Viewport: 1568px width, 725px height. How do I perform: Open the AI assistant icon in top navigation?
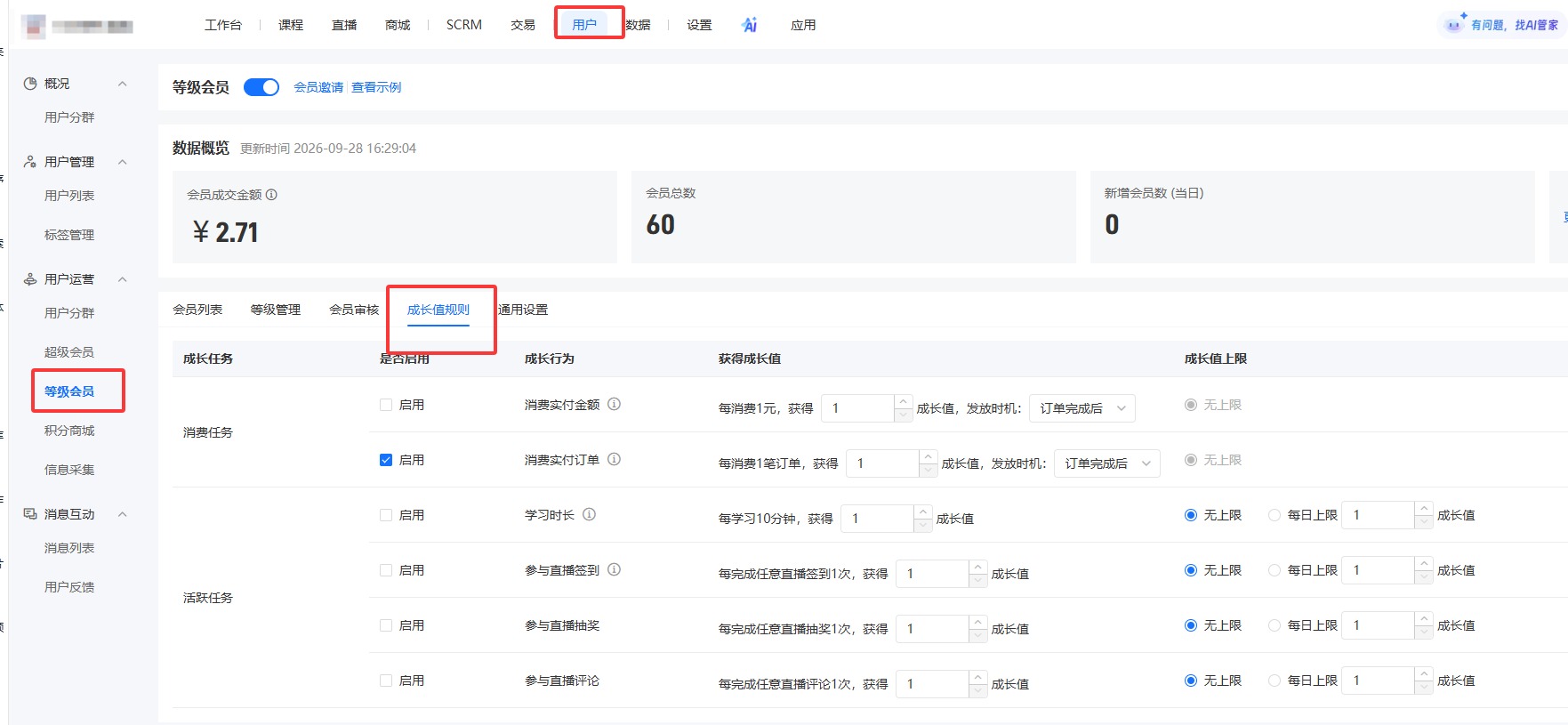[750, 25]
